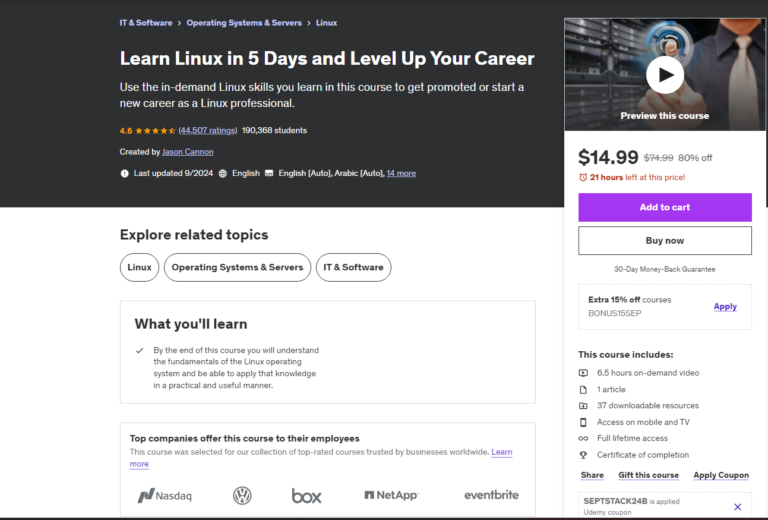The image size is (768, 520).
Task: Click the NetApp logo
Action: pos(391,495)
